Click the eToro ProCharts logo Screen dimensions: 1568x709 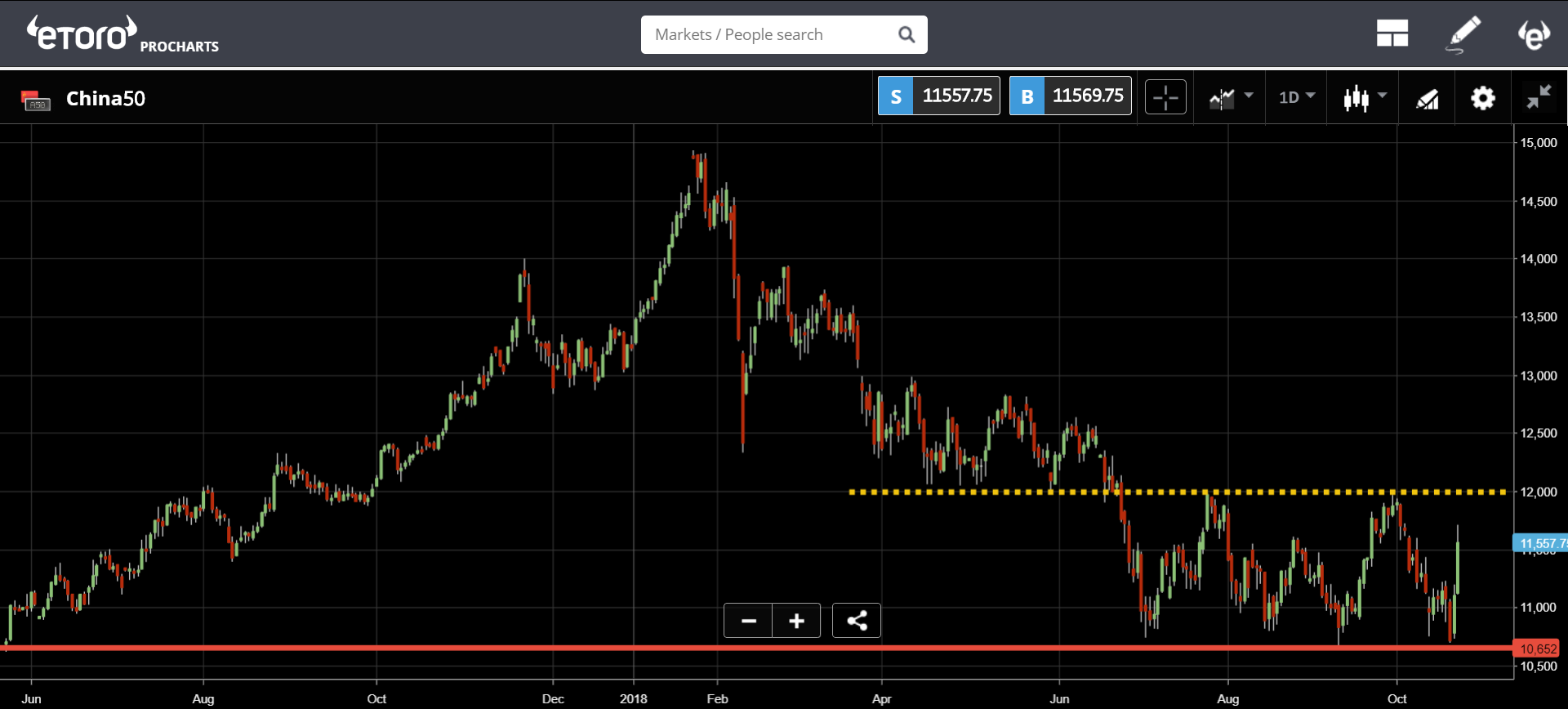click(x=122, y=34)
